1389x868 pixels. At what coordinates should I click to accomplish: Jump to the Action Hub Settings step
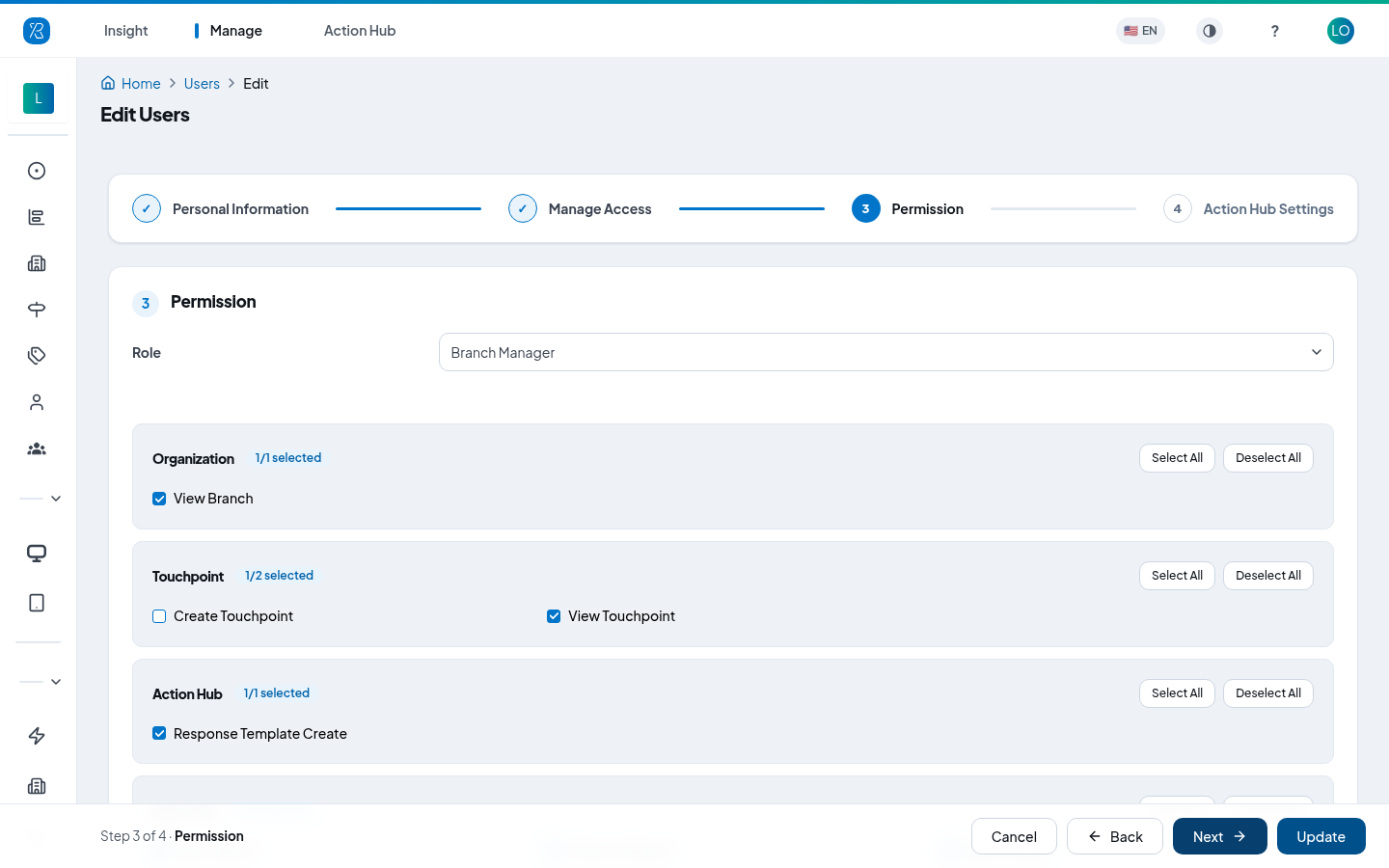click(x=1248, y=209)
